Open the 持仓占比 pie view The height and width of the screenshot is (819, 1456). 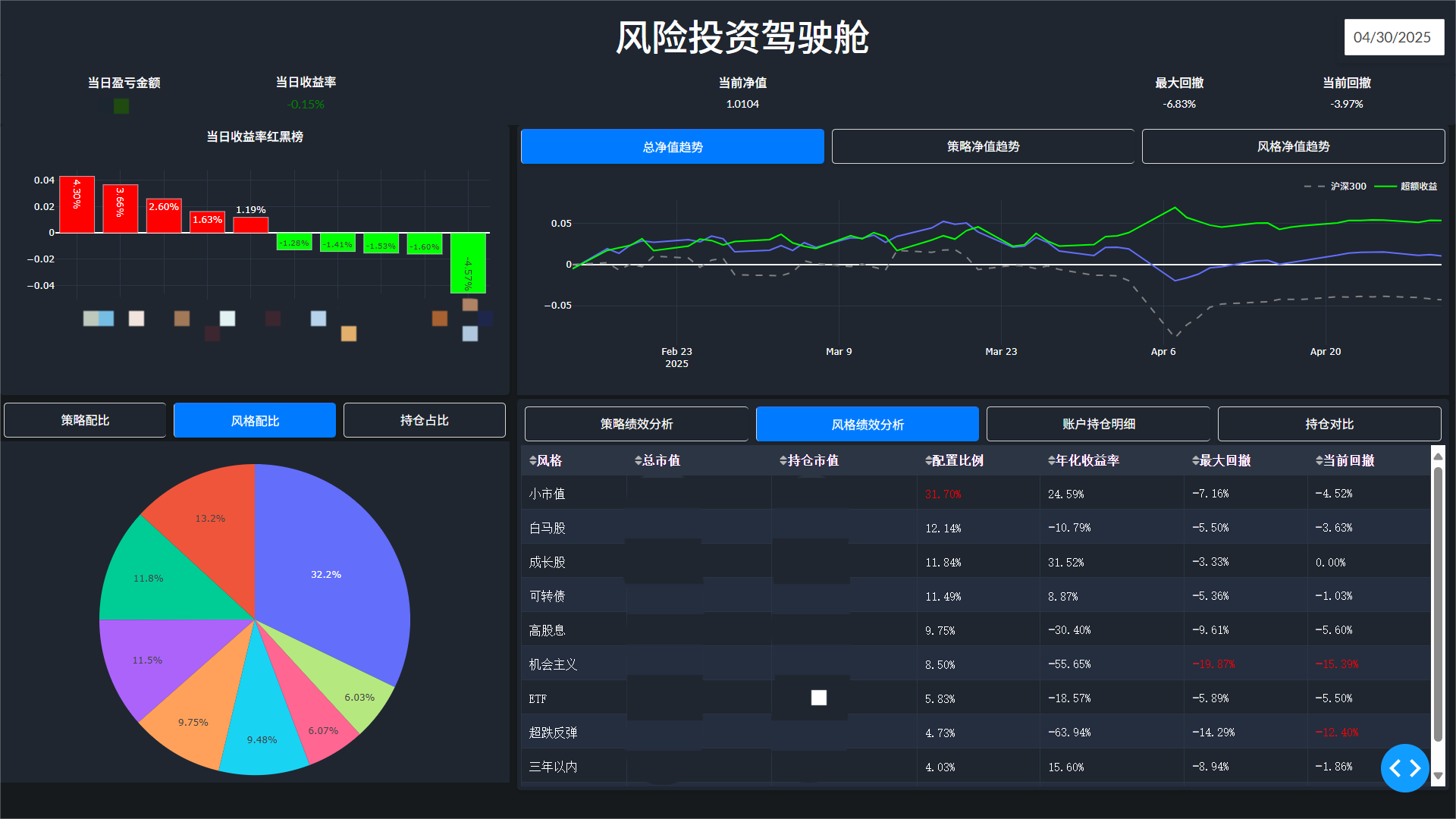click(424, 420)
